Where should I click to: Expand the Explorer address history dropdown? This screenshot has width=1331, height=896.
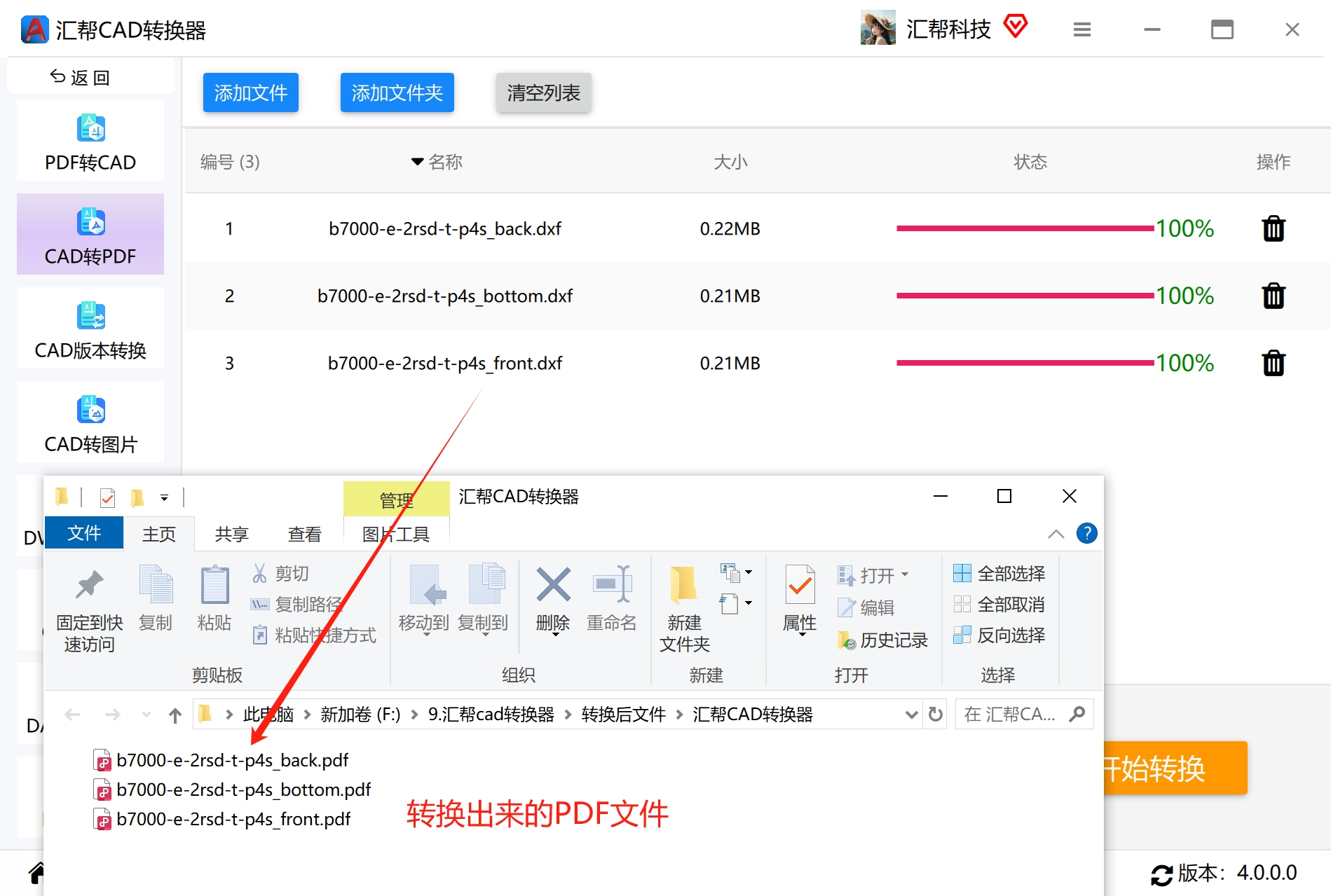911,715
